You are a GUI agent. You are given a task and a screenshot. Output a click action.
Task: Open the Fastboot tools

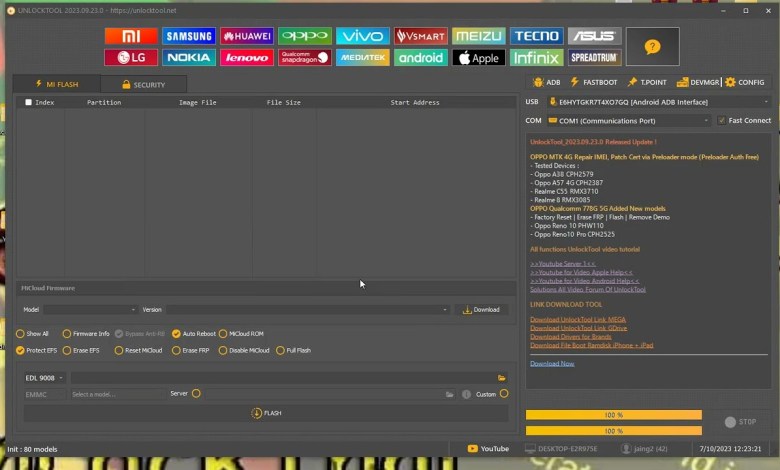pyautogui.click(x=593, y=83)
